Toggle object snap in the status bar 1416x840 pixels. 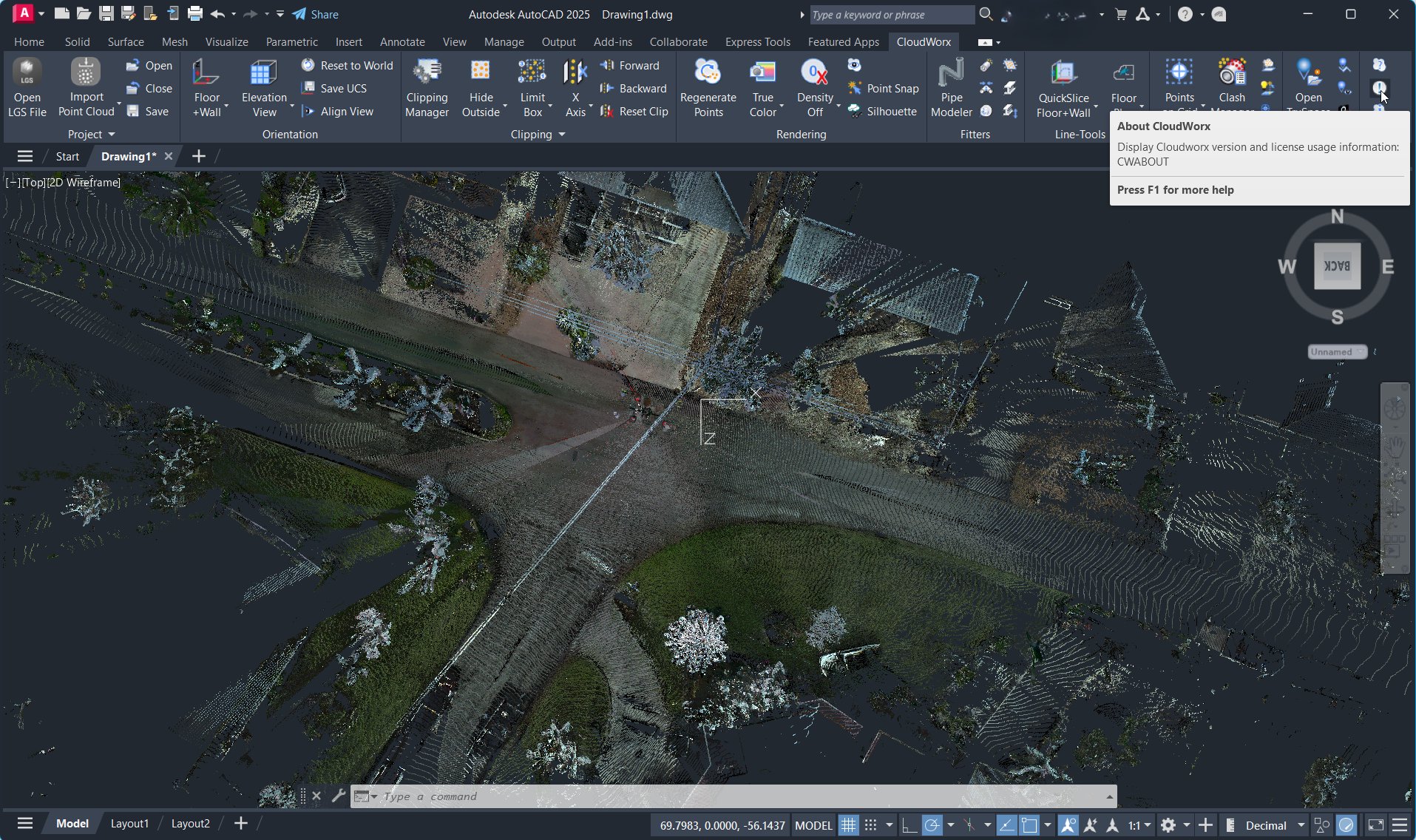point(1030,824)
